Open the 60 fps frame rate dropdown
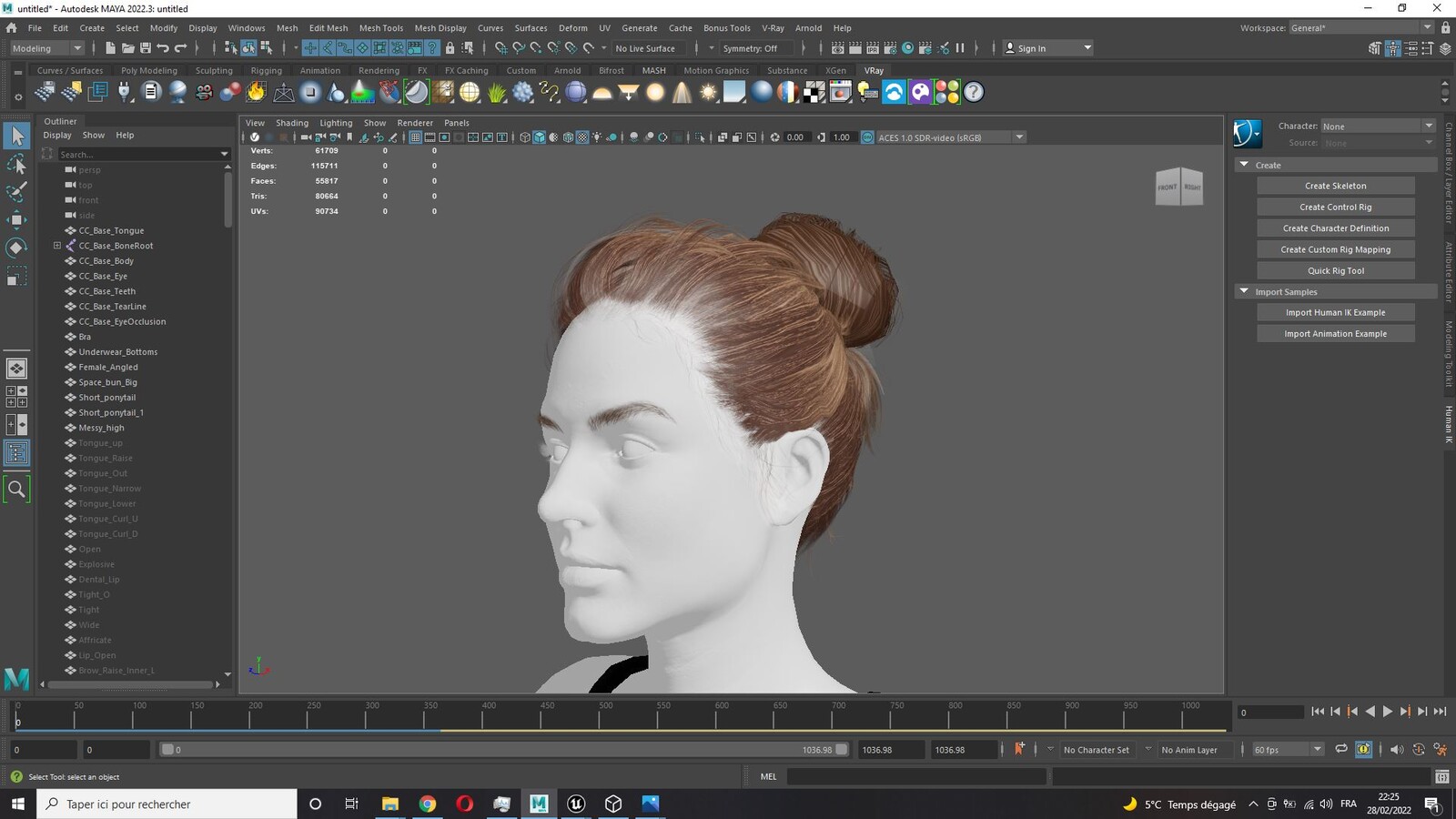 click(1287, 750)
